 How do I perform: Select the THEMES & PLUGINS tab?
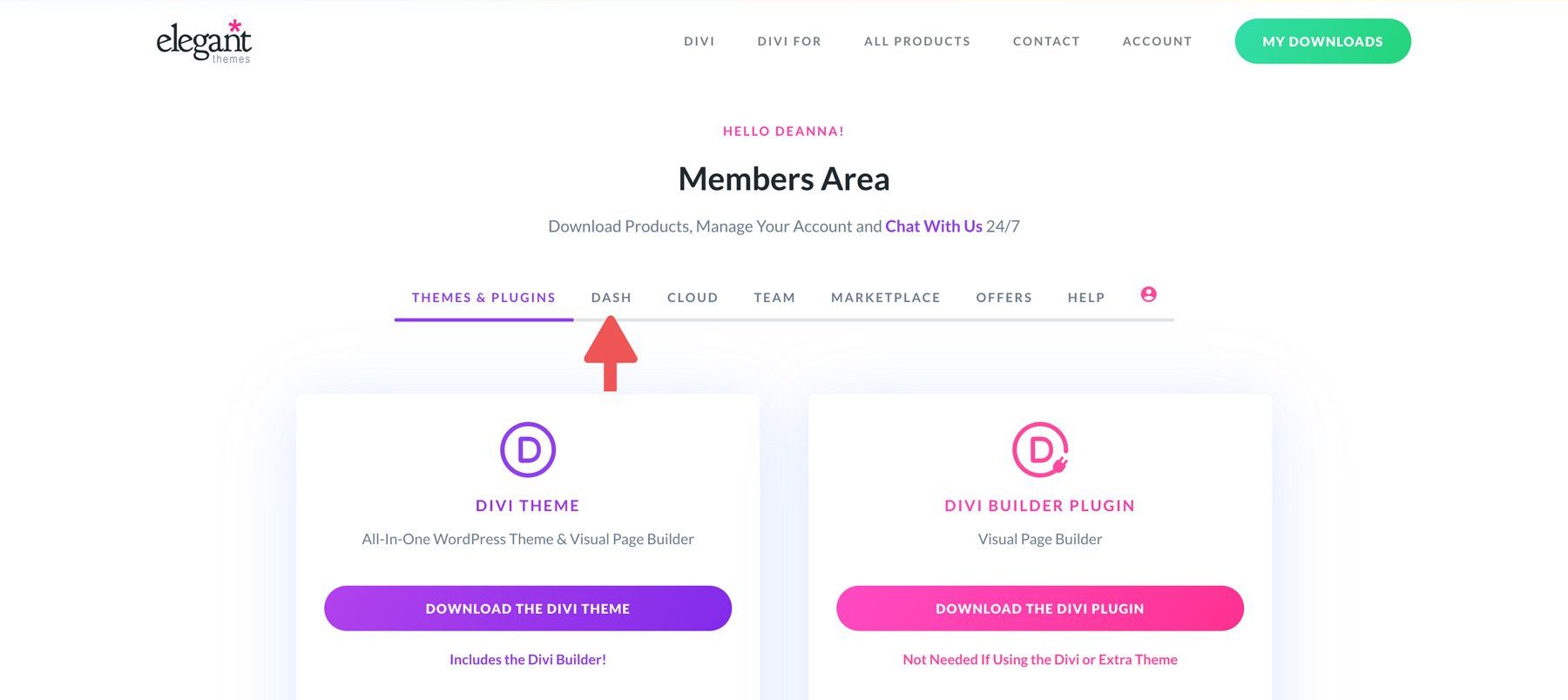click(x=483, y=297)
